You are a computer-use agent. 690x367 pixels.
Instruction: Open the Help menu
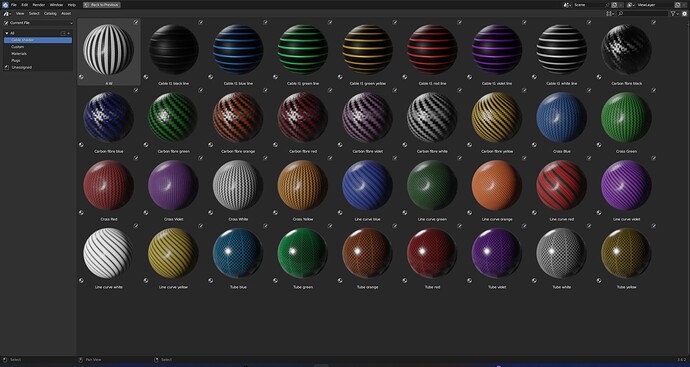coord(71,5)
